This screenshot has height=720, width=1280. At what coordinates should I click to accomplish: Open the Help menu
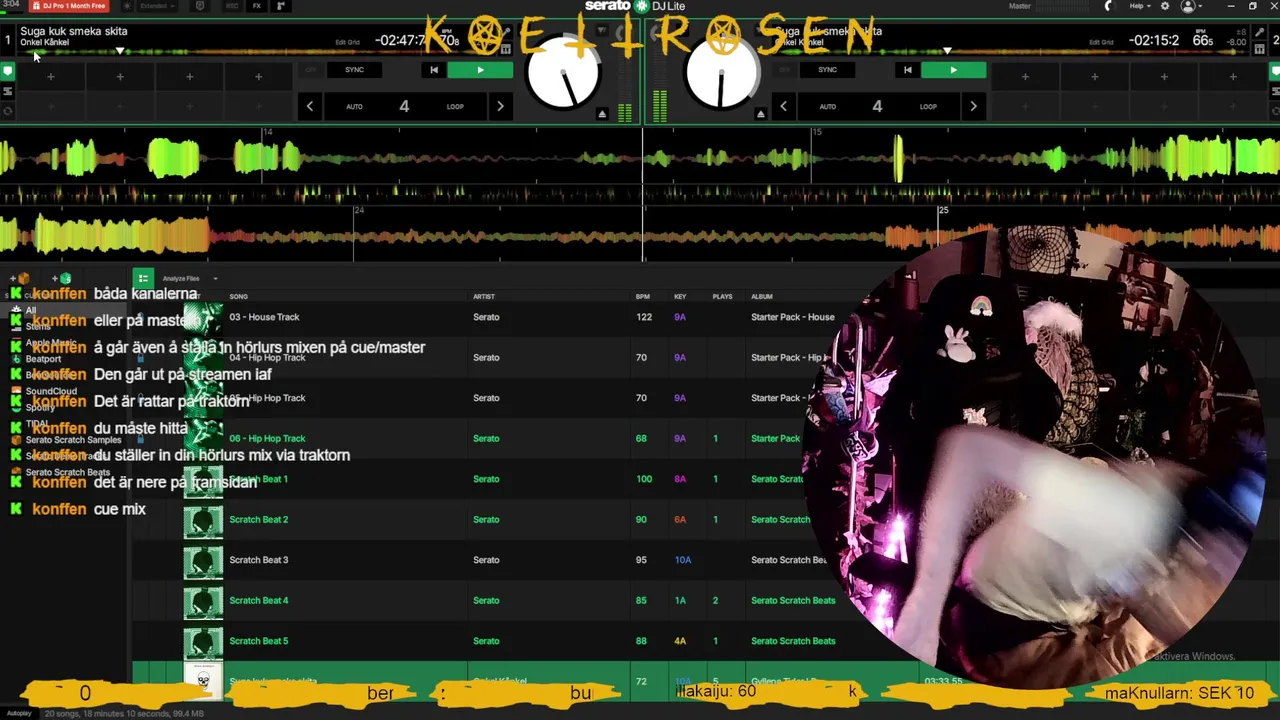point(1139,6)
